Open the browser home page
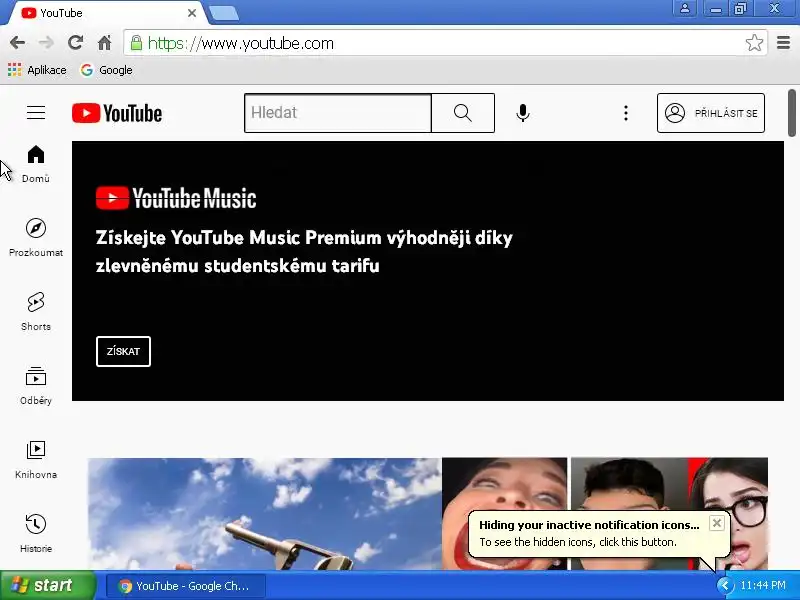Image resolution: width=800 pixels, height=600 pixels. tap(105, 43)
